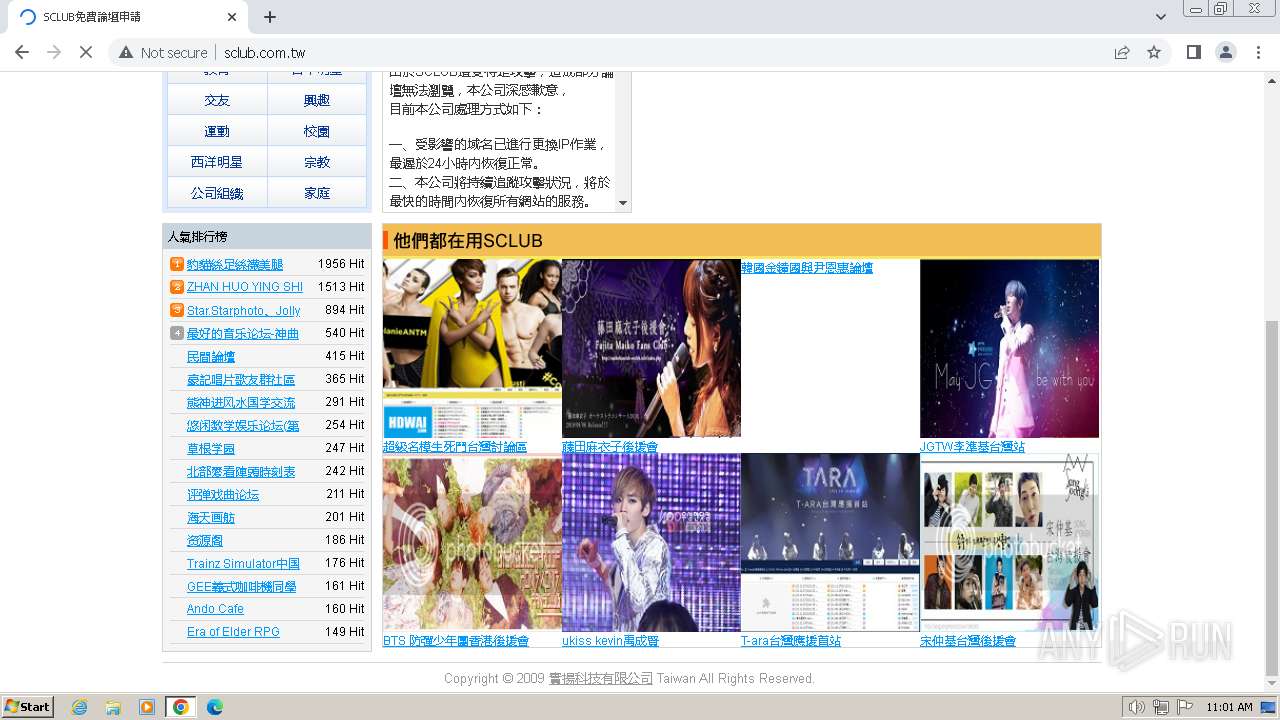Open ZHAN HUO YING SHI forum

coord(245,287)
